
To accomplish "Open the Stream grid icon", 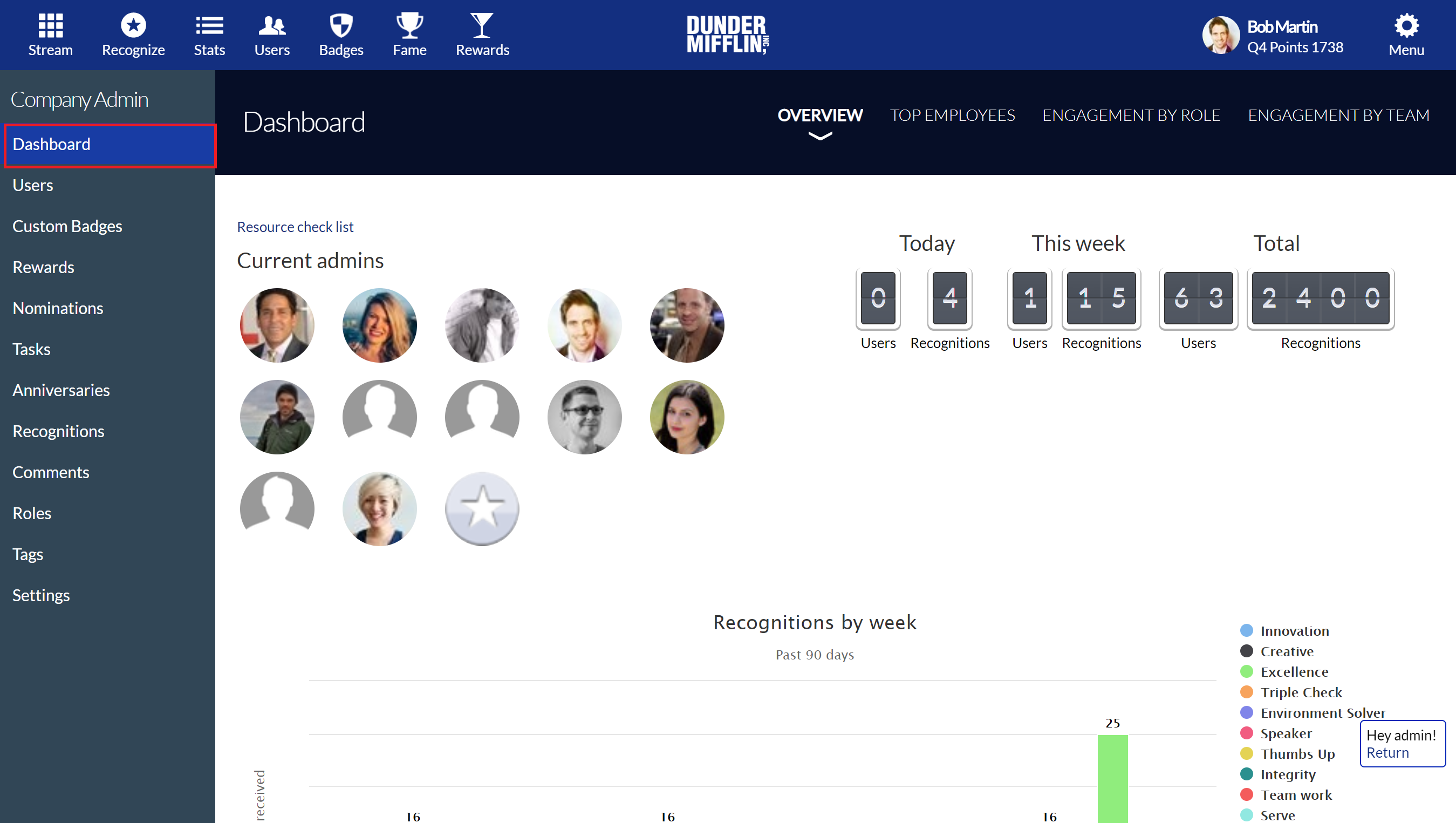I will pyautogui.click(x=50, y=25).
